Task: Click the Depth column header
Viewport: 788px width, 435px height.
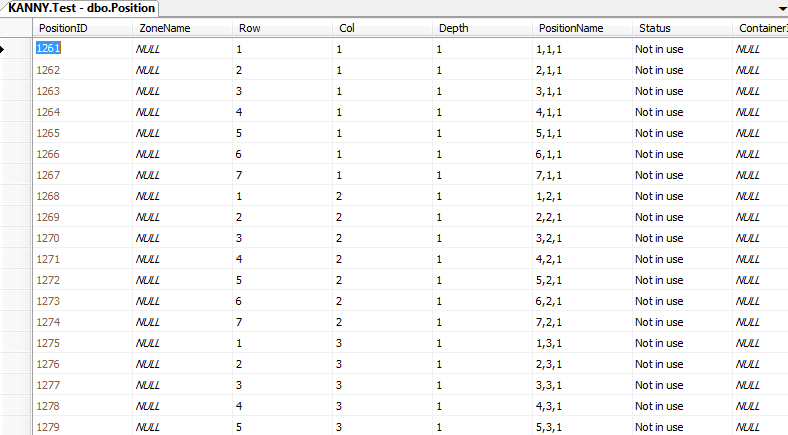Action: pos(482,28)
